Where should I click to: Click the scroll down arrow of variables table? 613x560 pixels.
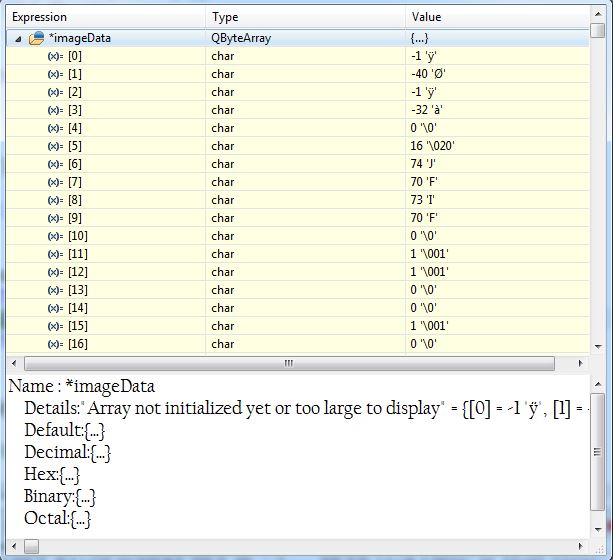coord(598,346)
